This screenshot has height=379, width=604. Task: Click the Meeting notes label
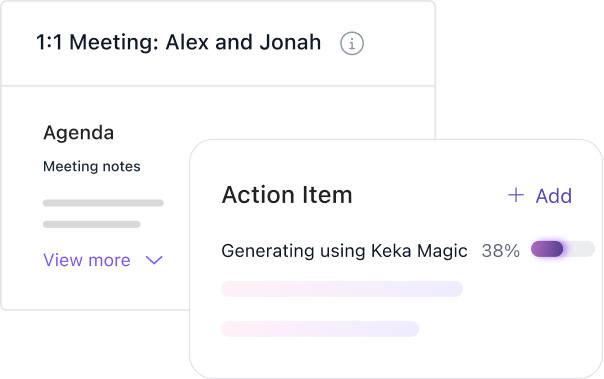tap(92, 166)
